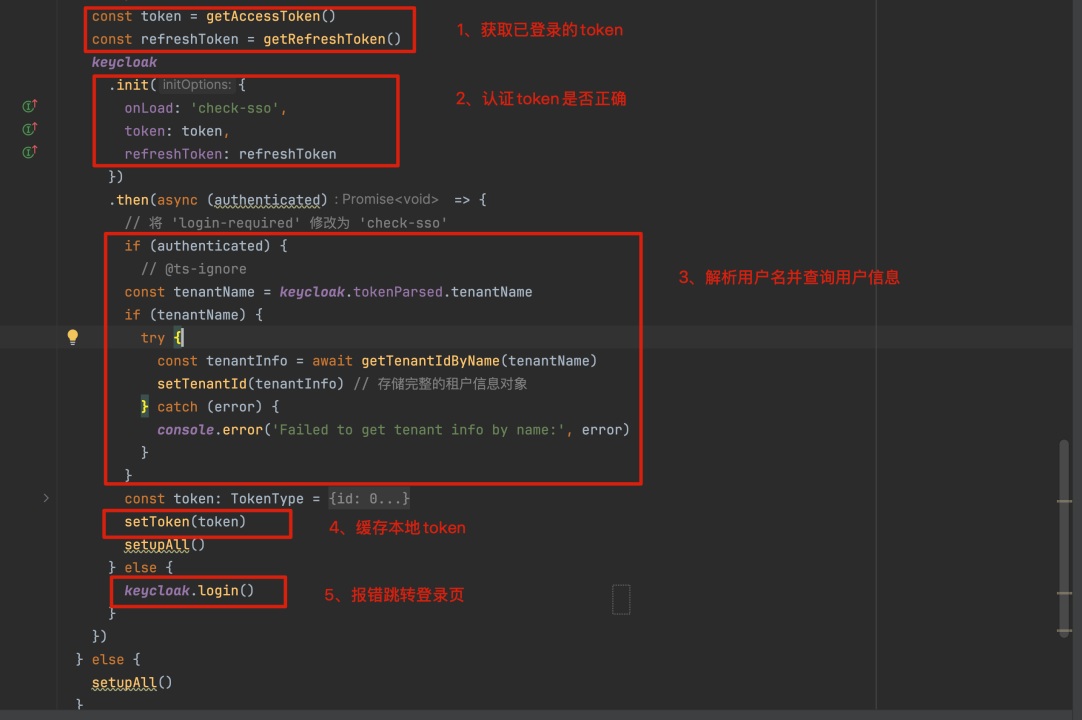The image size is (1082, 720).
Task: Click the 'async' keyword
Action: (x=177, y=200)
